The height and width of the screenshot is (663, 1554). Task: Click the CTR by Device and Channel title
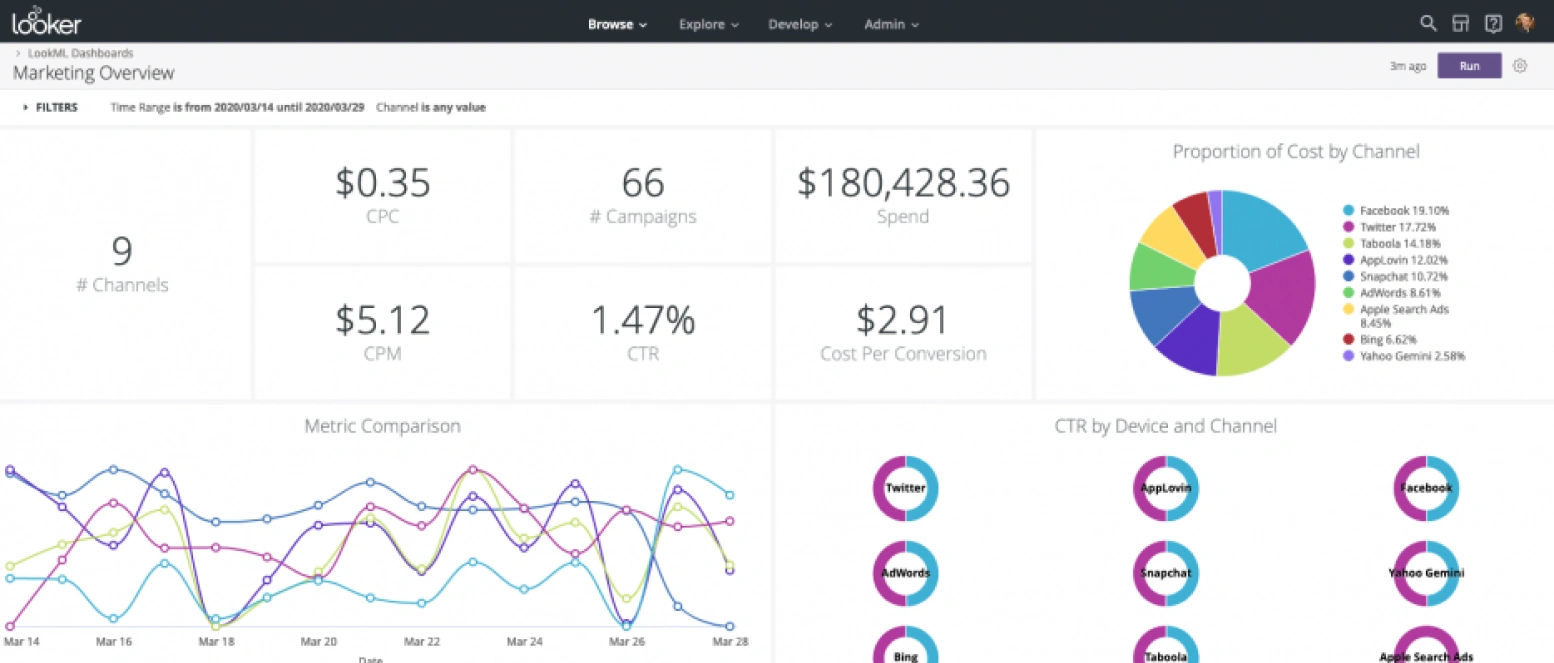tap(1165, 426)
